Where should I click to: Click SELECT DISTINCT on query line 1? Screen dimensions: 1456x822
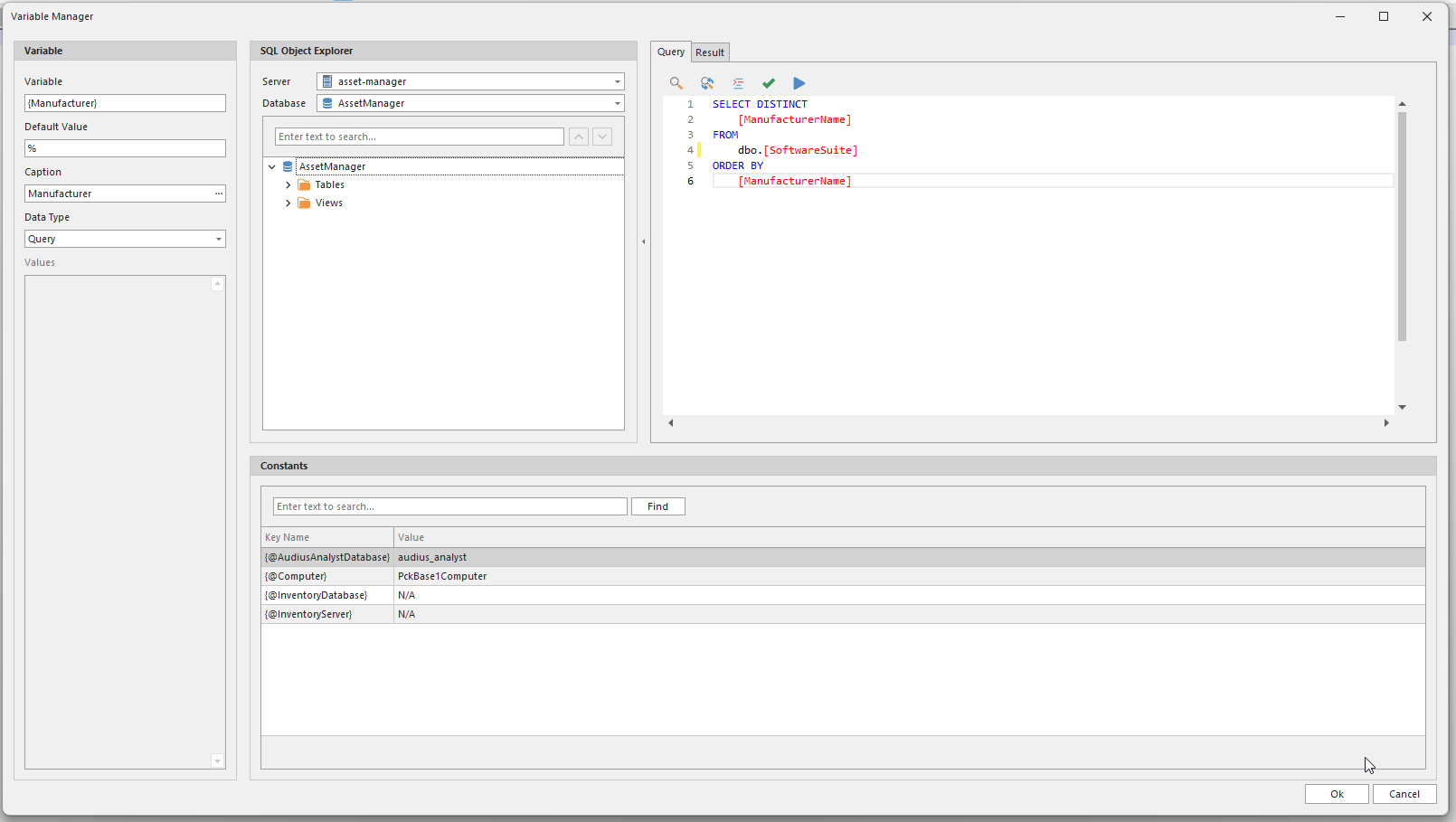(x=760, y=104)
